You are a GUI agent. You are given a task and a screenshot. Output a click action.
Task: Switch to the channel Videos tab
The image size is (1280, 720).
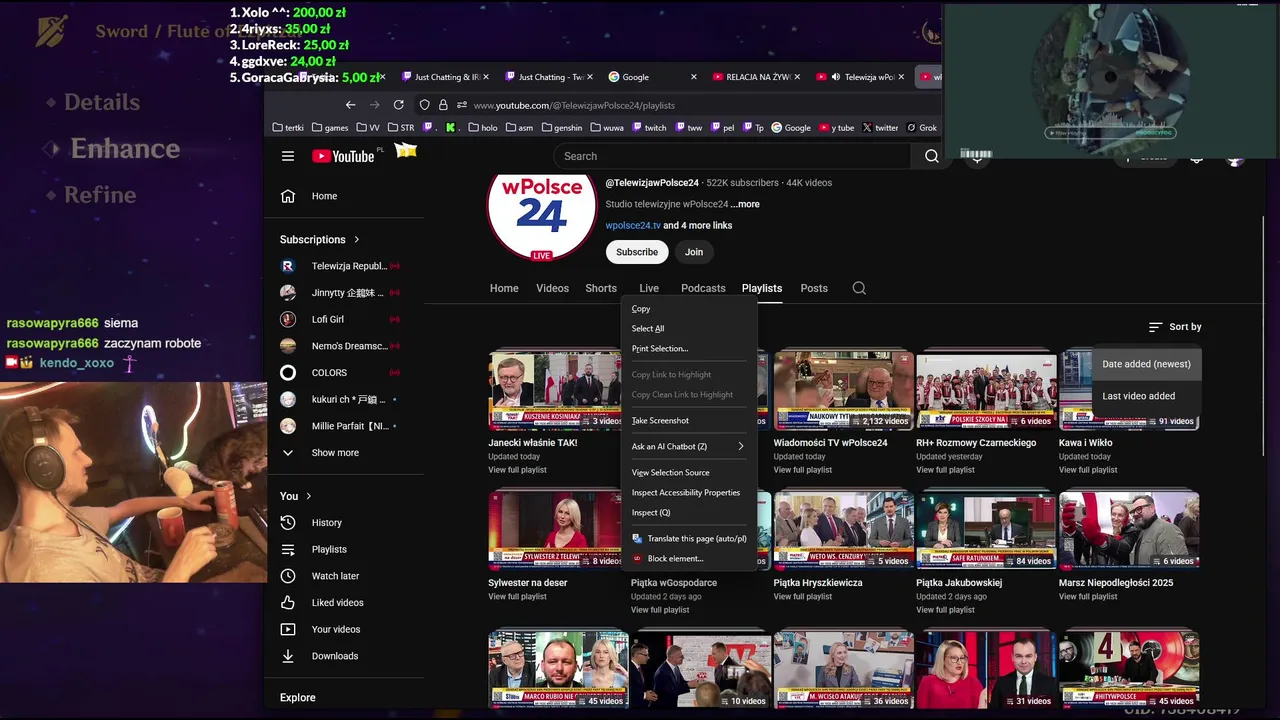point(552,288)
